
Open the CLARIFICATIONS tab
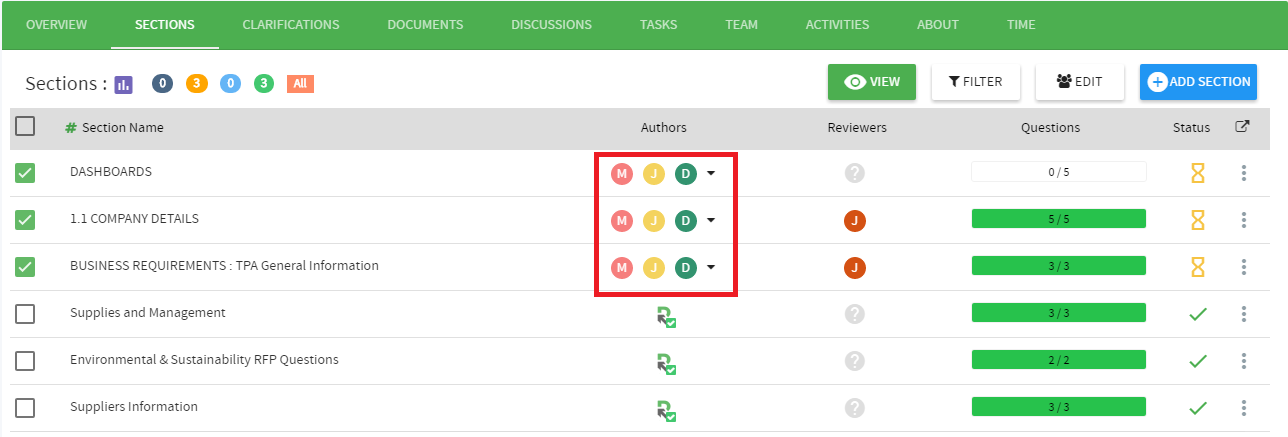(291, 25)
